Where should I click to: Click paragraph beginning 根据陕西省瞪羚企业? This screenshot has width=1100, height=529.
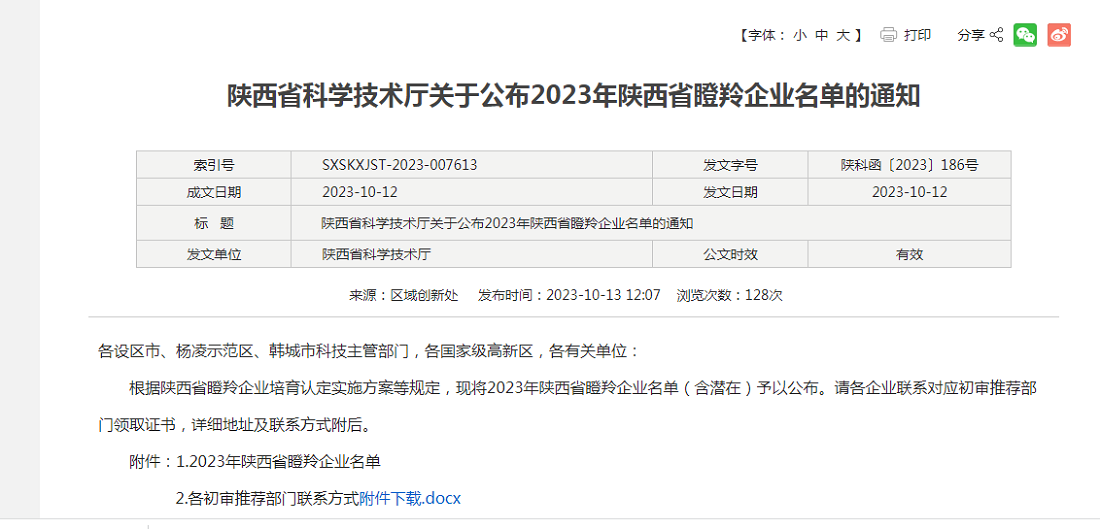click(582, 387)
